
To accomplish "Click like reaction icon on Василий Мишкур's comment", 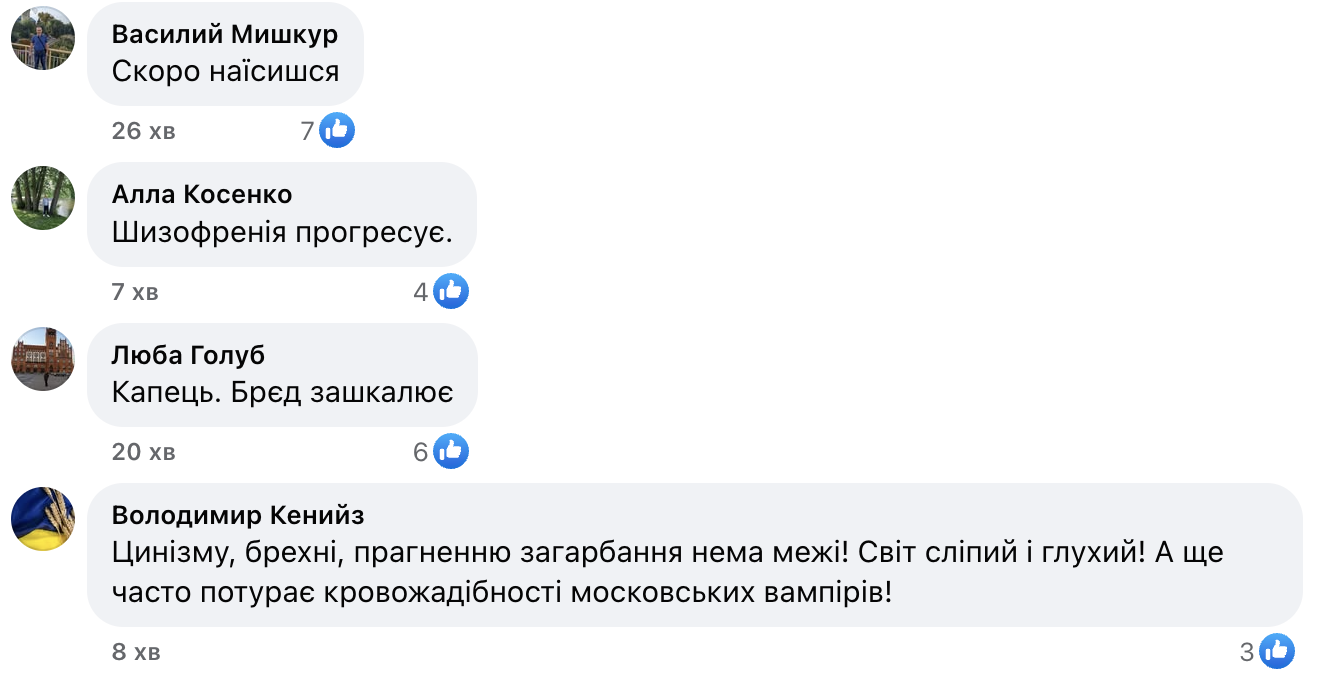I will click(337, 130).
